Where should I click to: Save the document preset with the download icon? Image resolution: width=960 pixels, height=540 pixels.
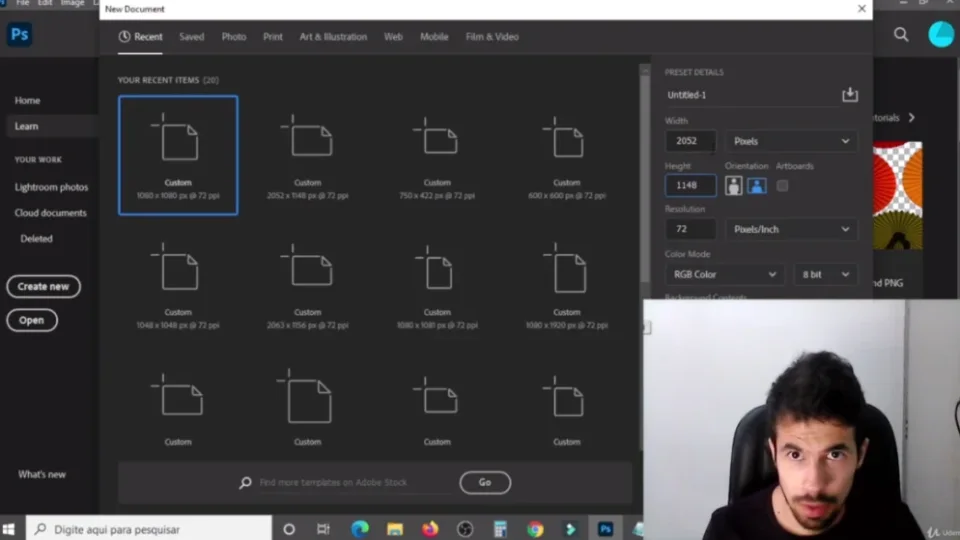point(849,94)
